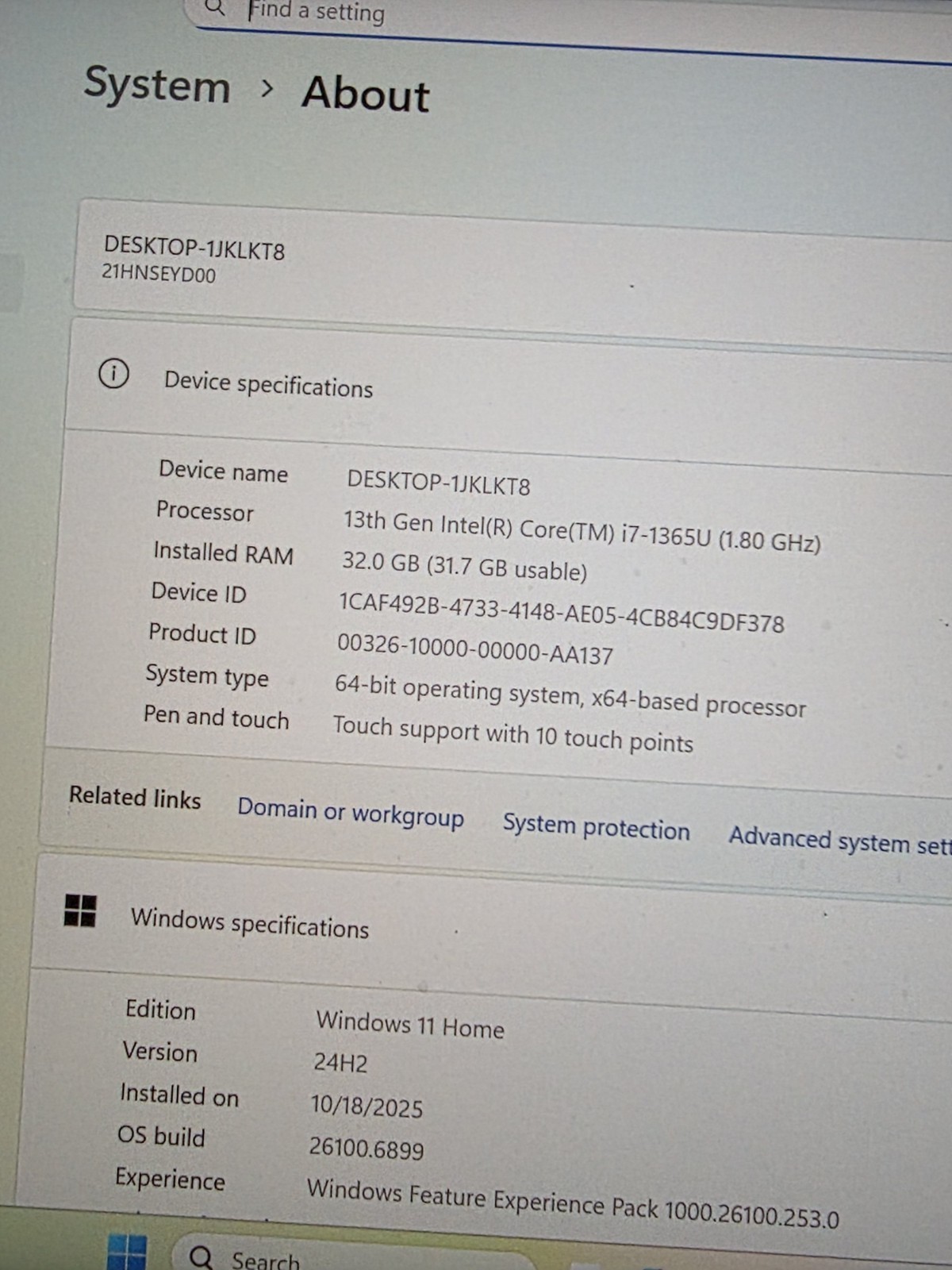Click the OS build label
This screenshot has width=952, height=1270.
(161, 1136)
